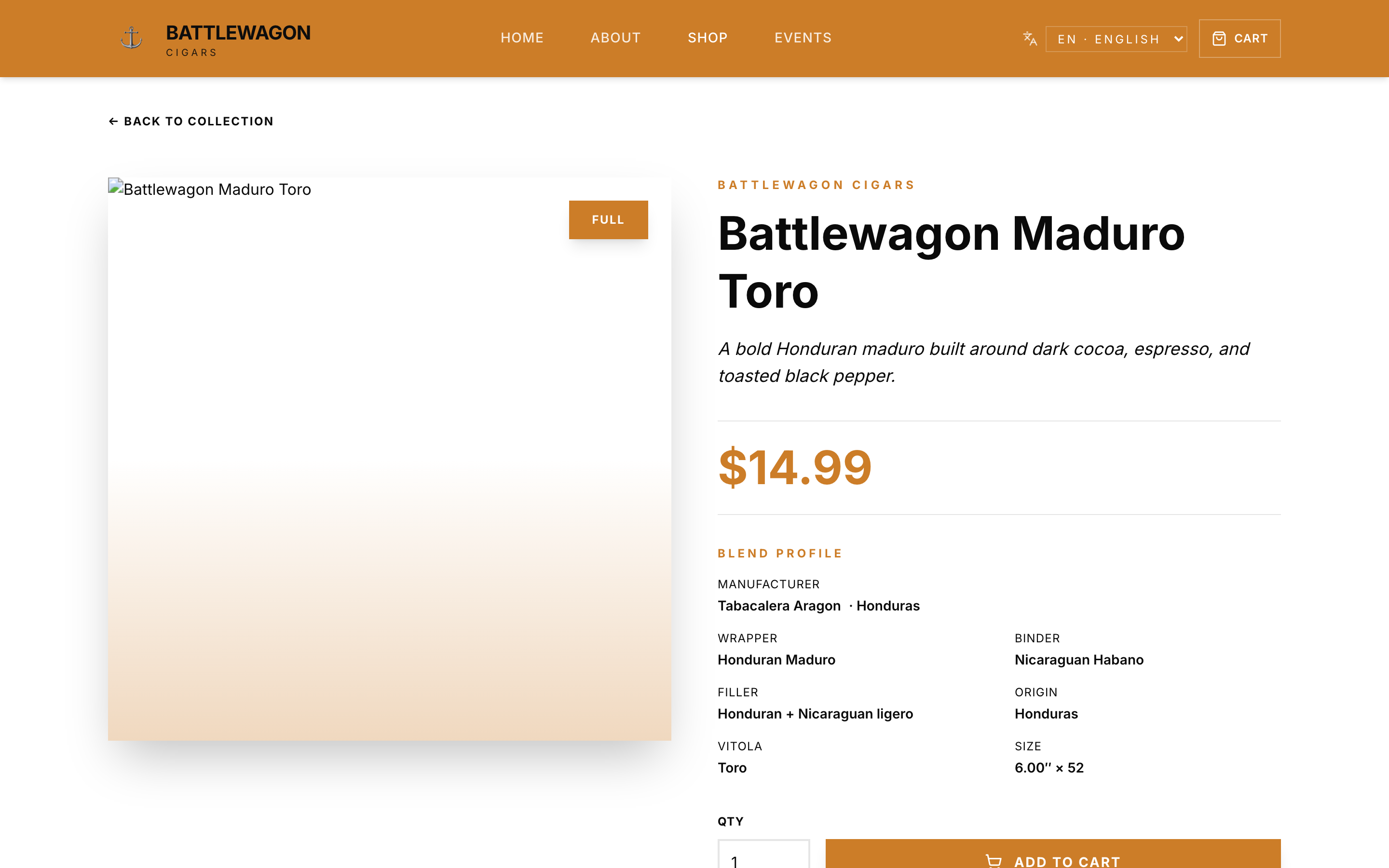1389x868 pixels.
Task: Click the FULL strength badge
Action: [608, 219]
